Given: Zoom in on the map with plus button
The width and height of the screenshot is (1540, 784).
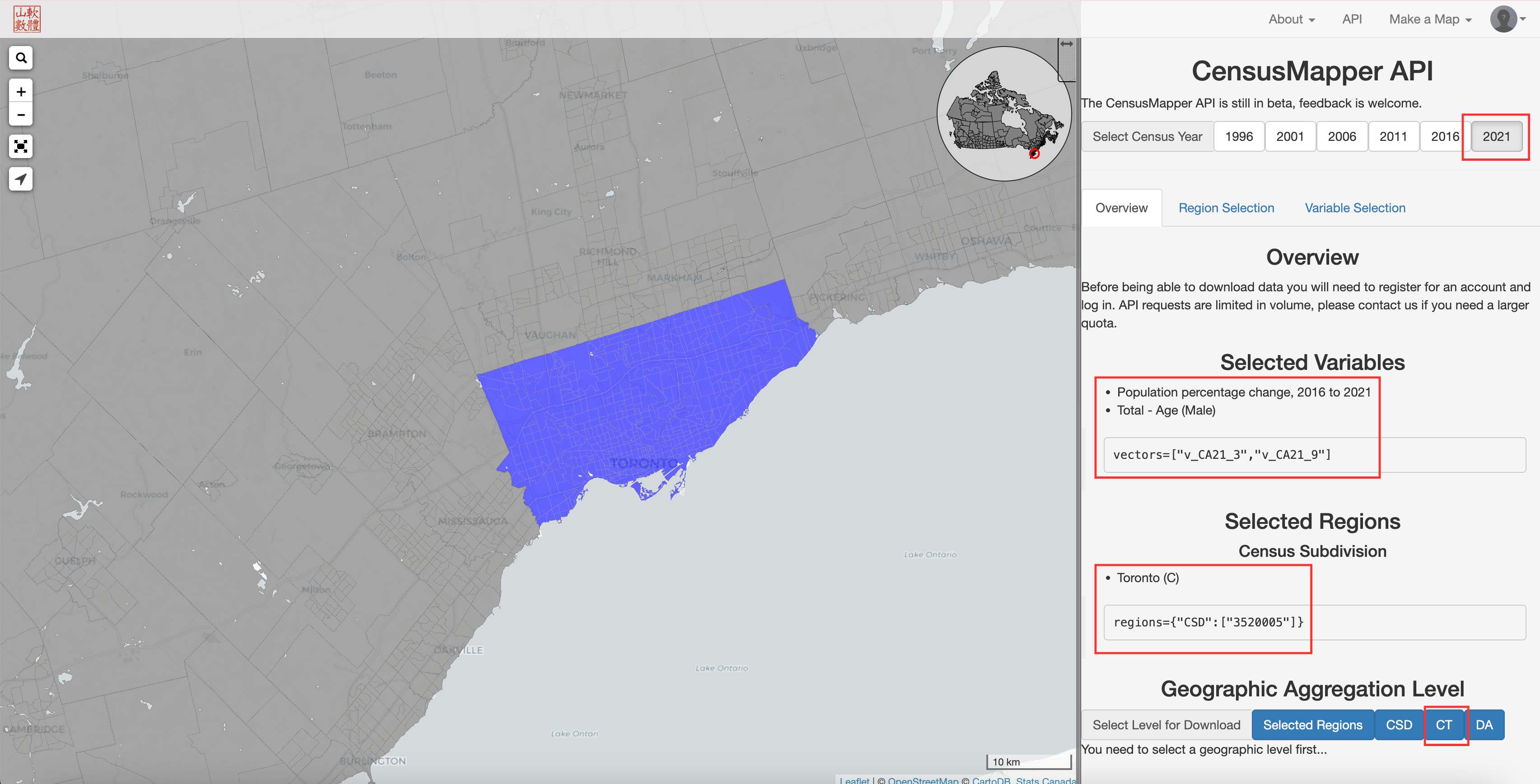Looking at the screenshot, I should coord(21,92).
